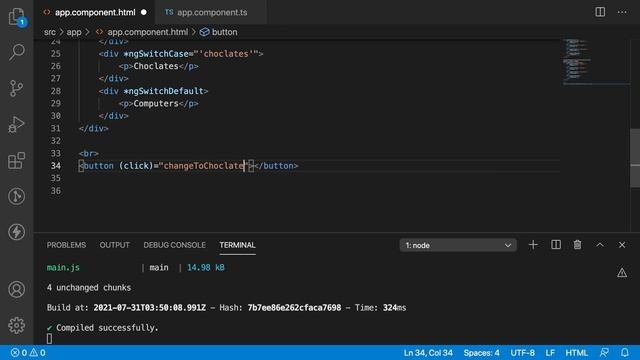The width and height of the screenshot is (640, 360).
Task: Show the DEBUG CONSOLE tab
Action: [174, 245]
